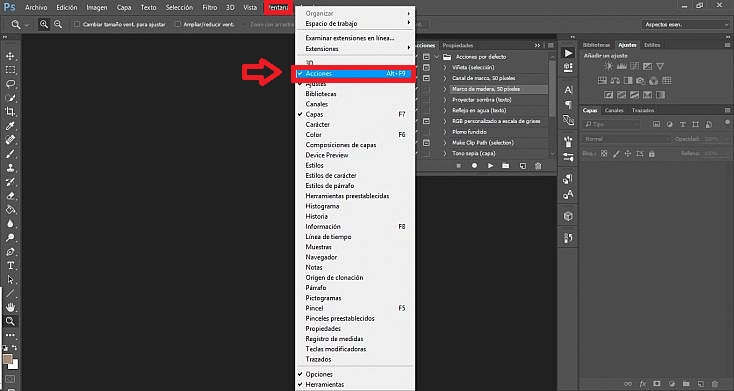Viewport: 734px width, 391px height.
Task: Click the Zoom In magnifier option
Action: [44, 24]
